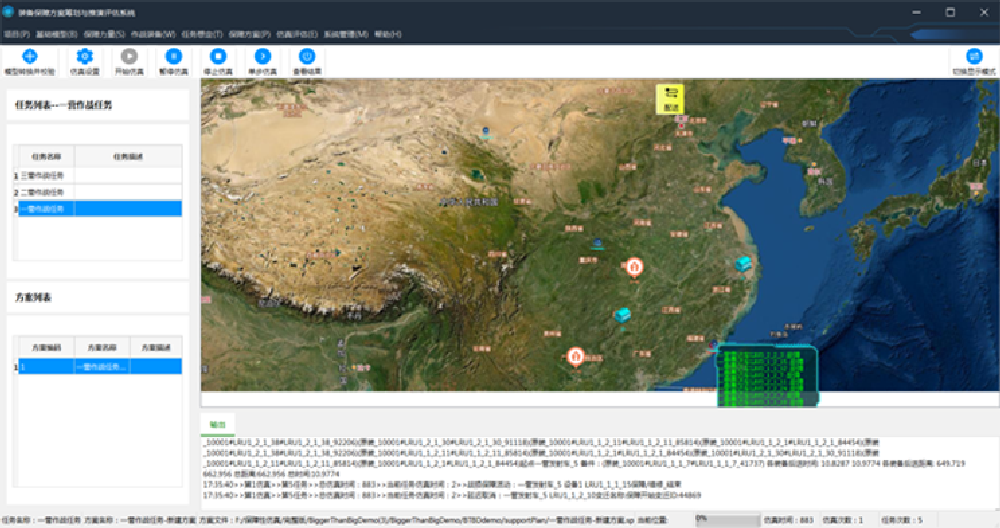Pause simulation using 暂停仿真 icon

173,57
